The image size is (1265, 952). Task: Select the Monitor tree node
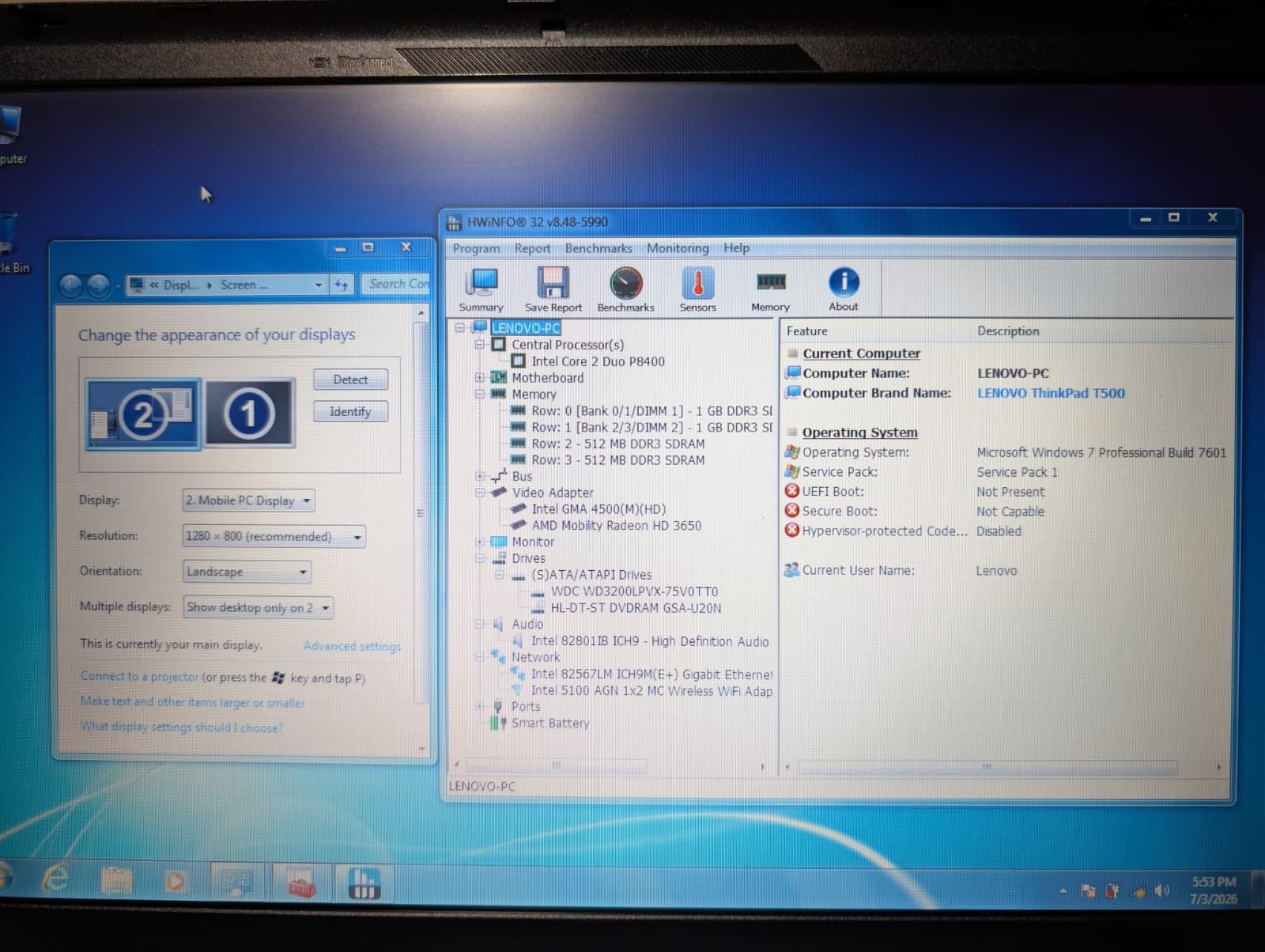coord(533,542)
